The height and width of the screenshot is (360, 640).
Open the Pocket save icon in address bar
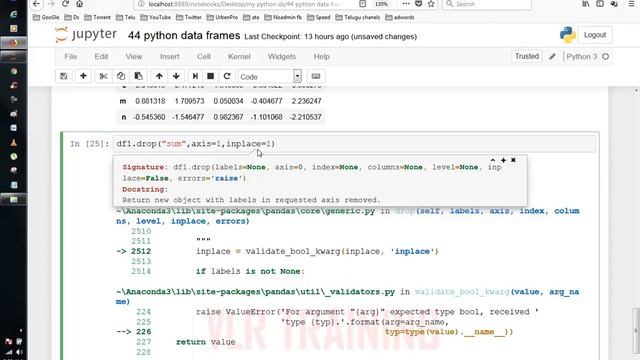pos(419,4)
